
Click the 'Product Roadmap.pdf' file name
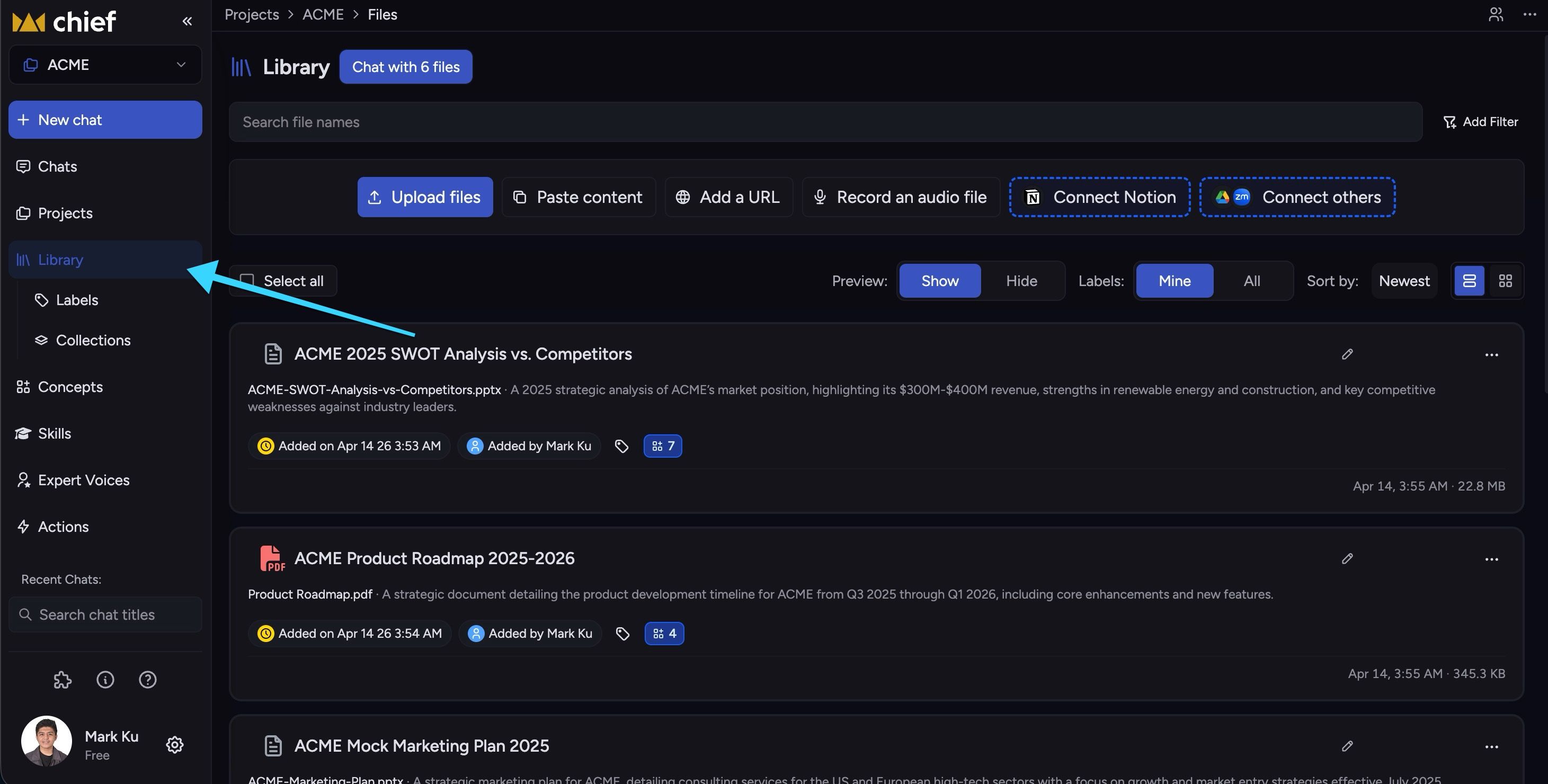310,594
